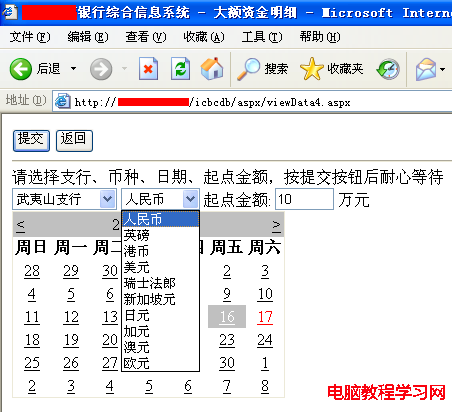Select calendar day 11
This screenshot has width=452, height=413.
click(x=32, y=317)
